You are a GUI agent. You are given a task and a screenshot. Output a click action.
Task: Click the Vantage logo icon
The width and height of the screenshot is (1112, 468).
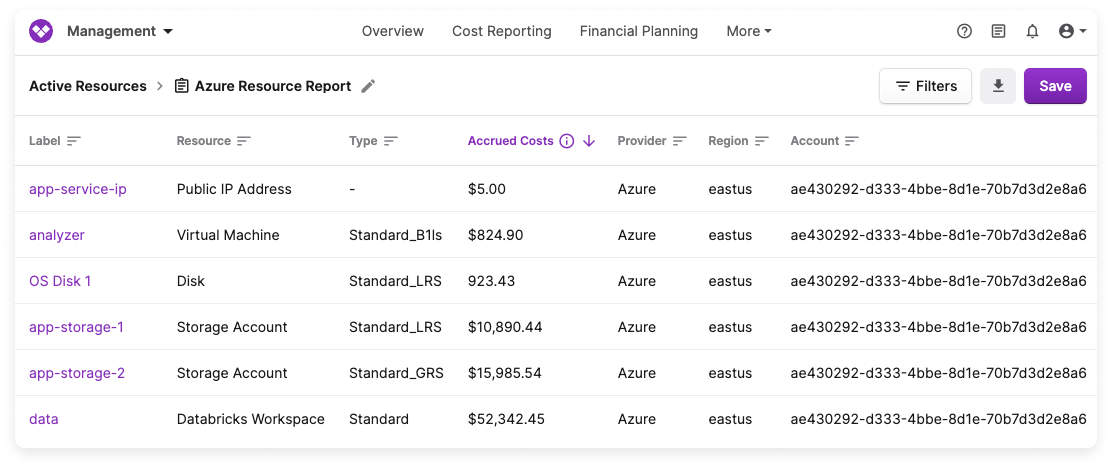[x=41, y=31]
